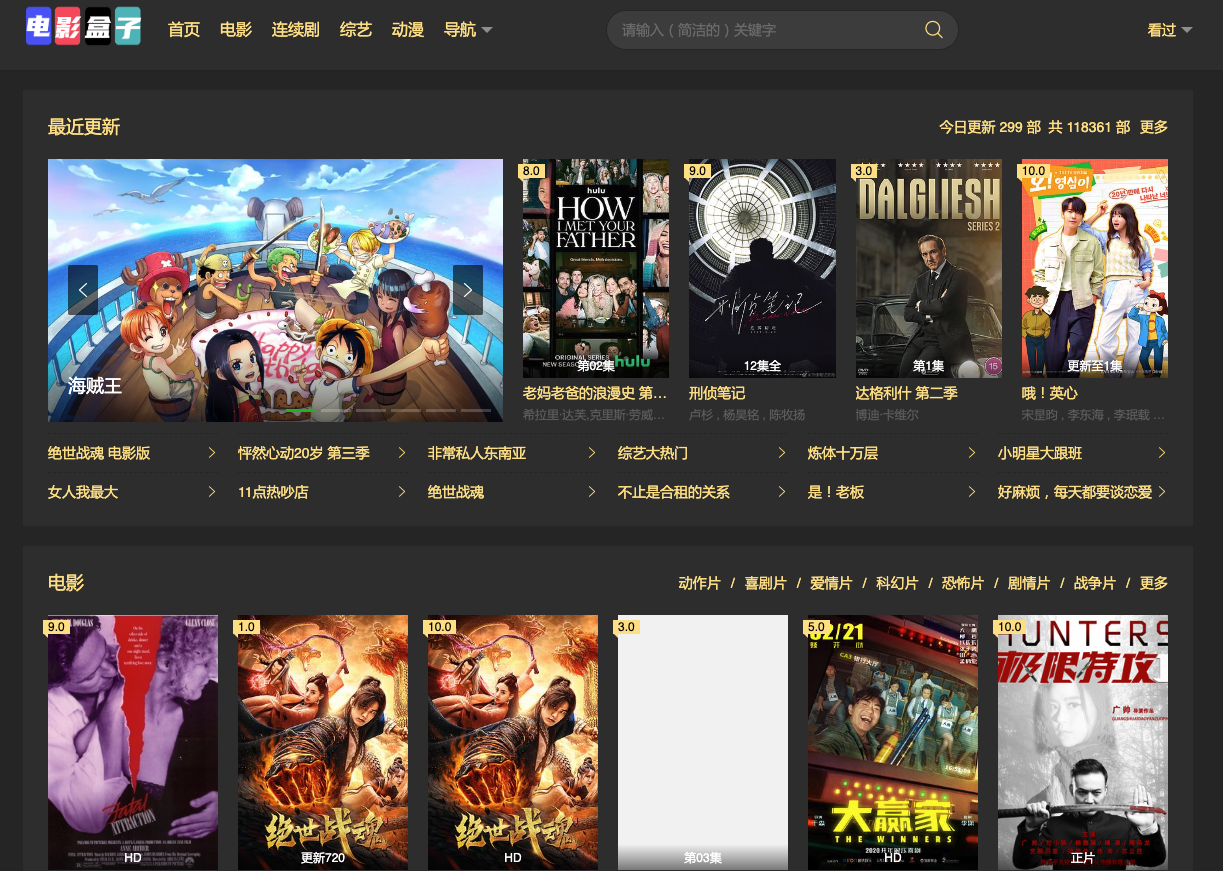1223x871 pixels.
Task: Open 绝世战魂 poster labeled 更新720
Action: 323,742
